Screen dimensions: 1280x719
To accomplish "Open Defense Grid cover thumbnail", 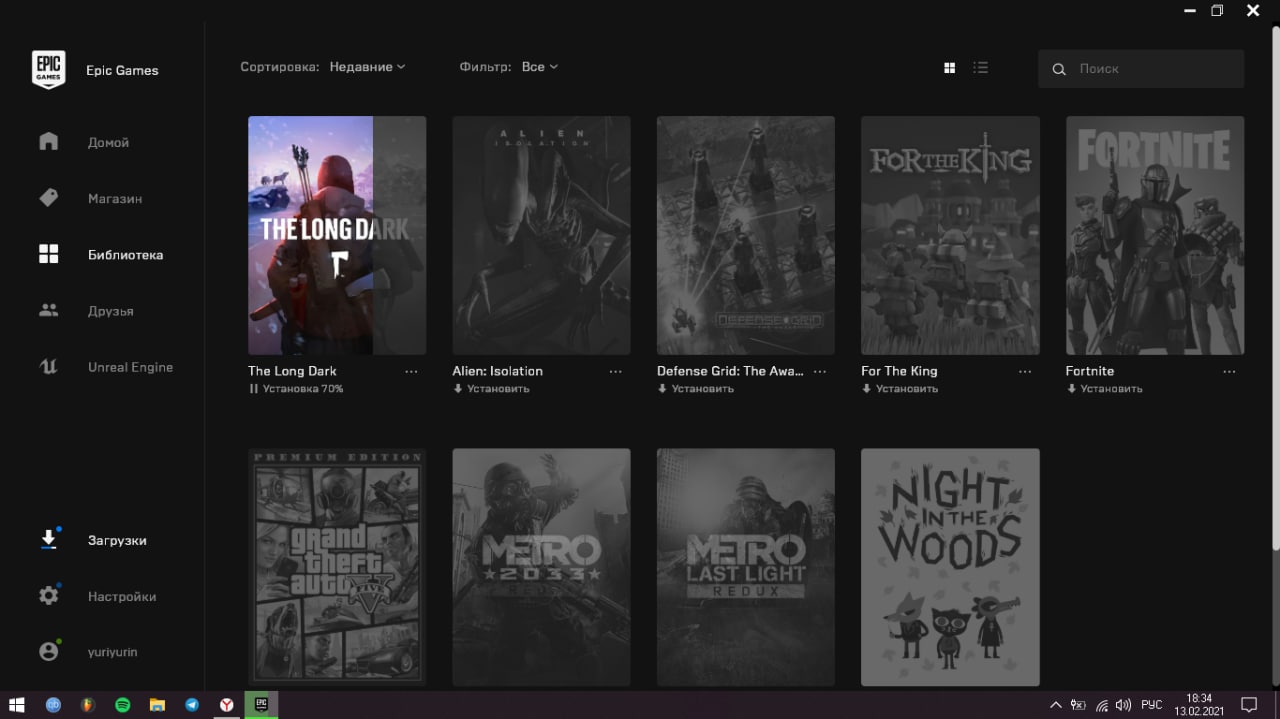I will tap(746, 235).
